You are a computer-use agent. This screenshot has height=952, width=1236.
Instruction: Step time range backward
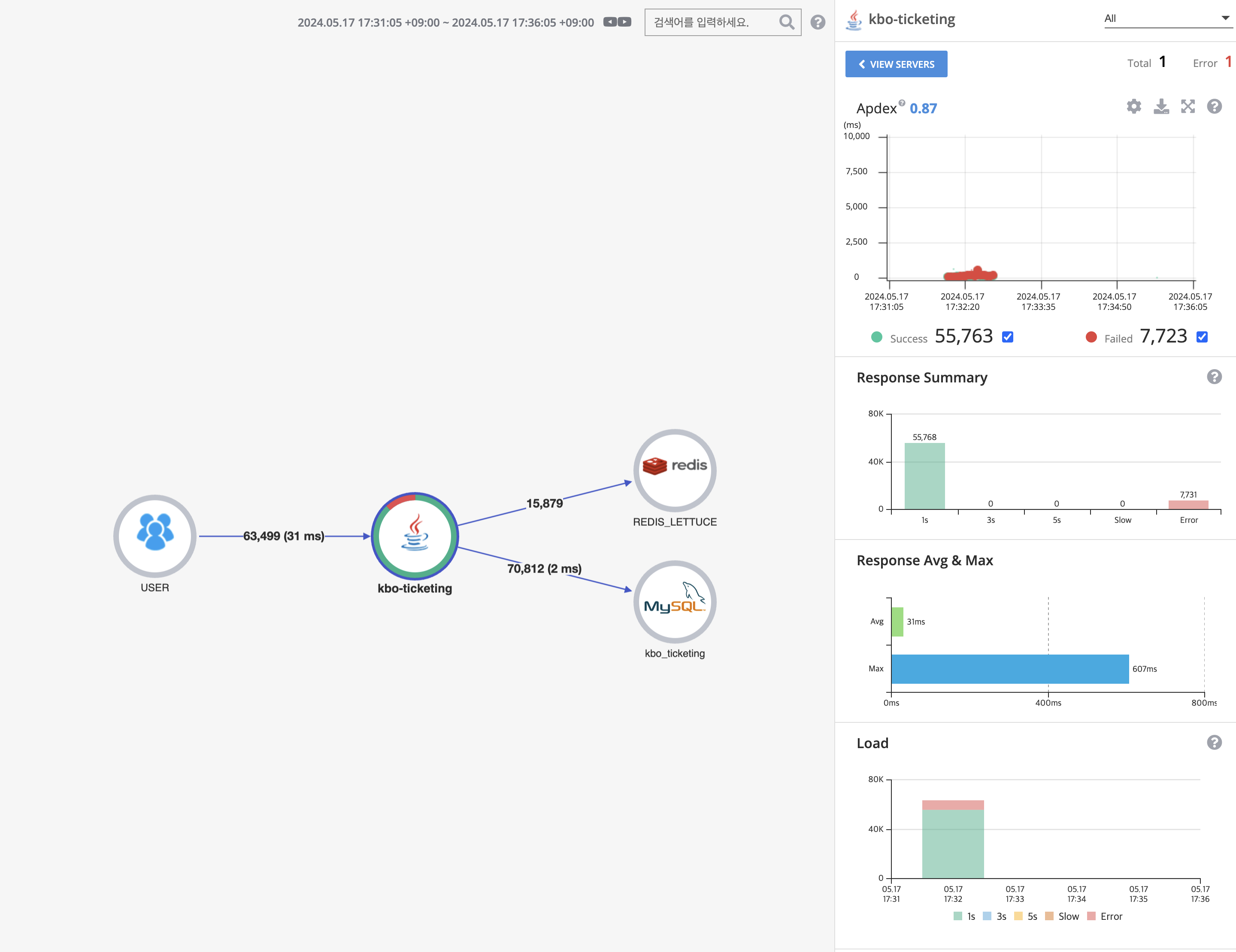[609, 22]
